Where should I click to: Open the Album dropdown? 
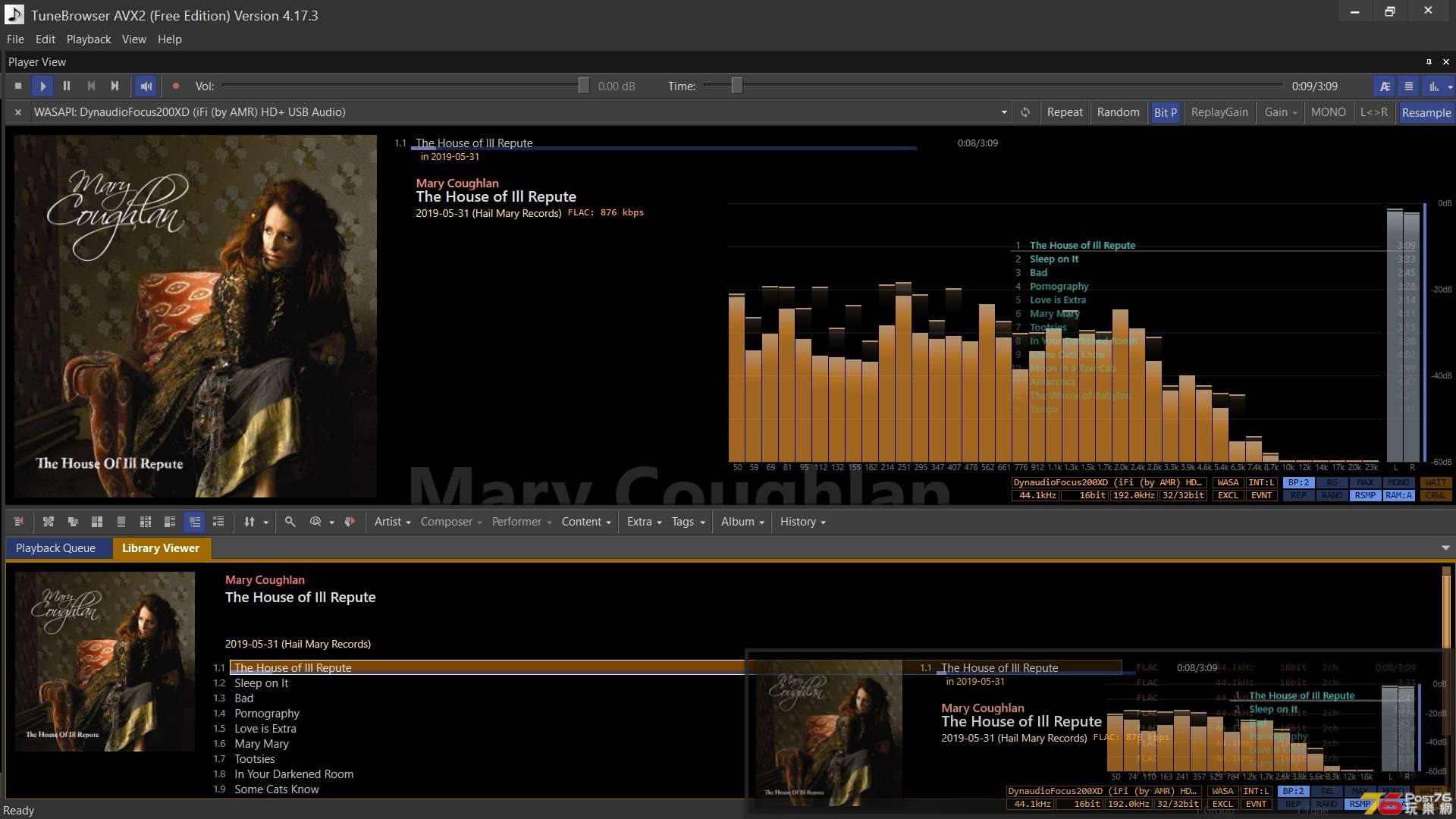[742, 522]
